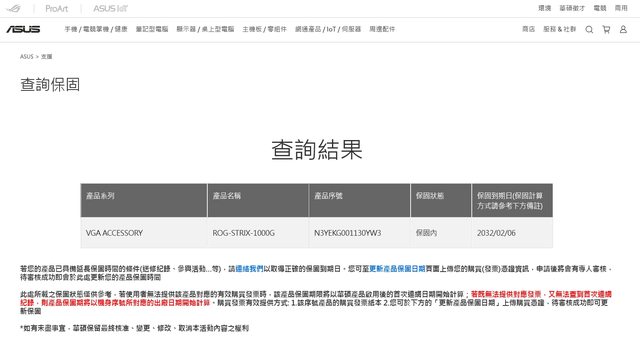
Task: Open the 手機 / 電競掌機 / 健康 menu
Action: point(96,29)
